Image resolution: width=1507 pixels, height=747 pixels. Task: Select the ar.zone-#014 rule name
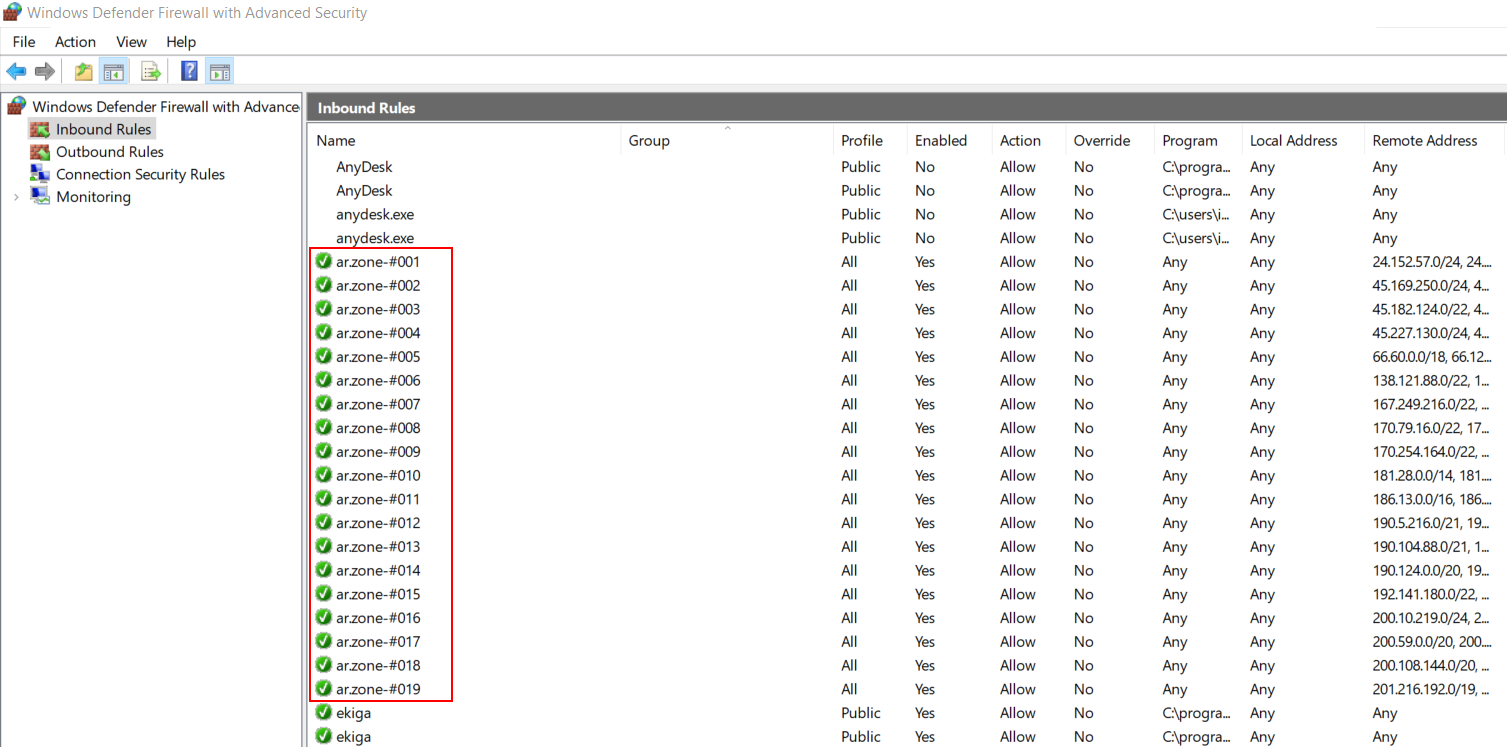378,570
